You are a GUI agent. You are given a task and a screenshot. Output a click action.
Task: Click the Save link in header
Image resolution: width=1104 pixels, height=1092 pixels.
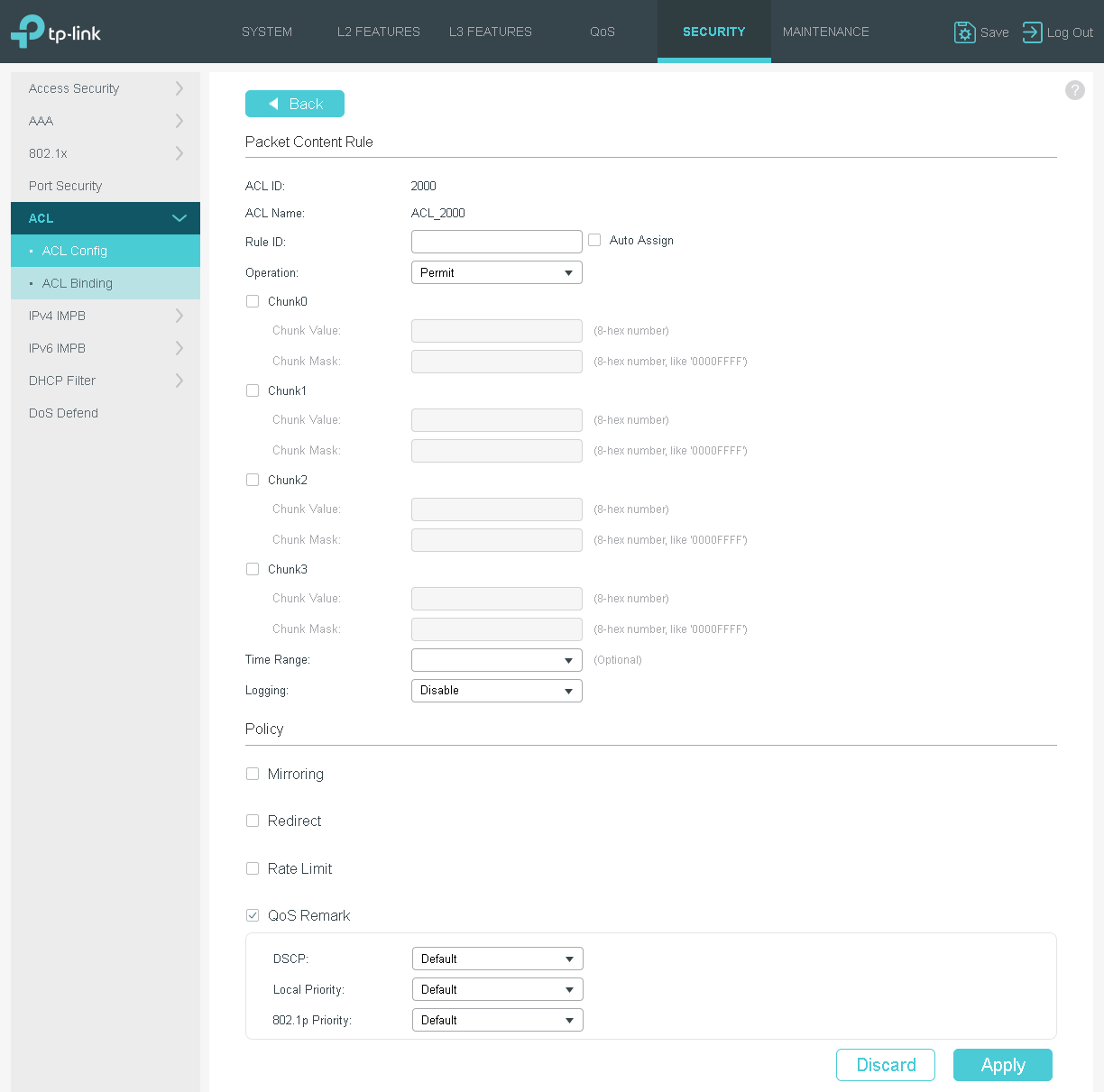995,32
